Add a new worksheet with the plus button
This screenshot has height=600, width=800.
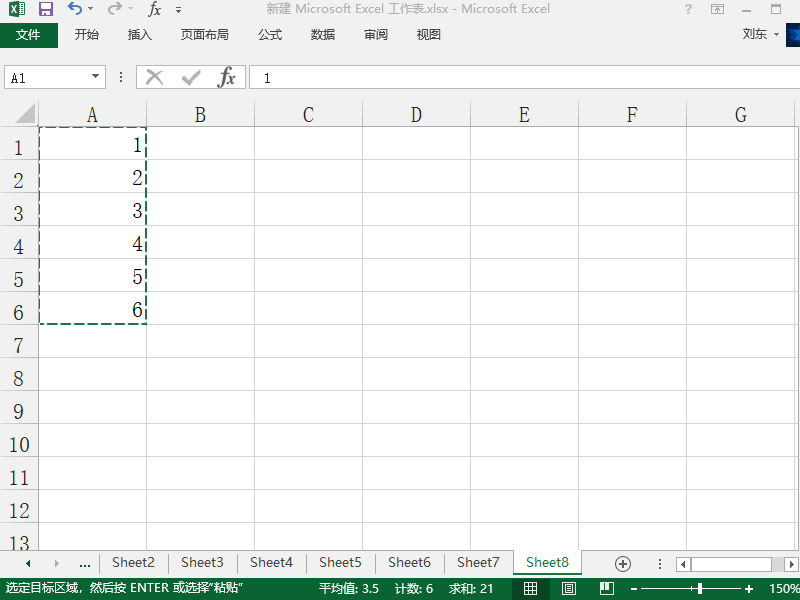pos(622,563)
